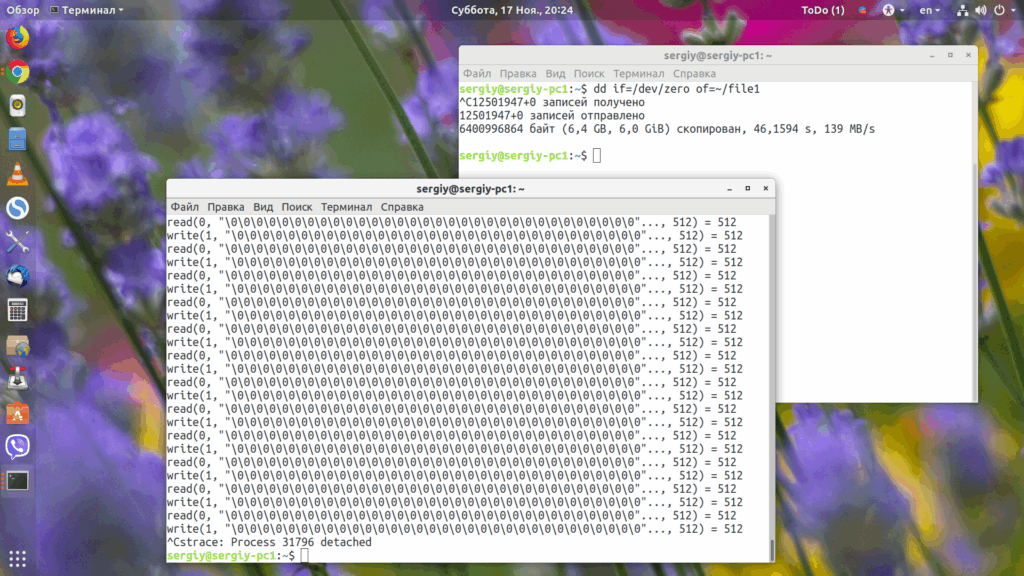Click the Обзор activities button

tap(23, 10)
